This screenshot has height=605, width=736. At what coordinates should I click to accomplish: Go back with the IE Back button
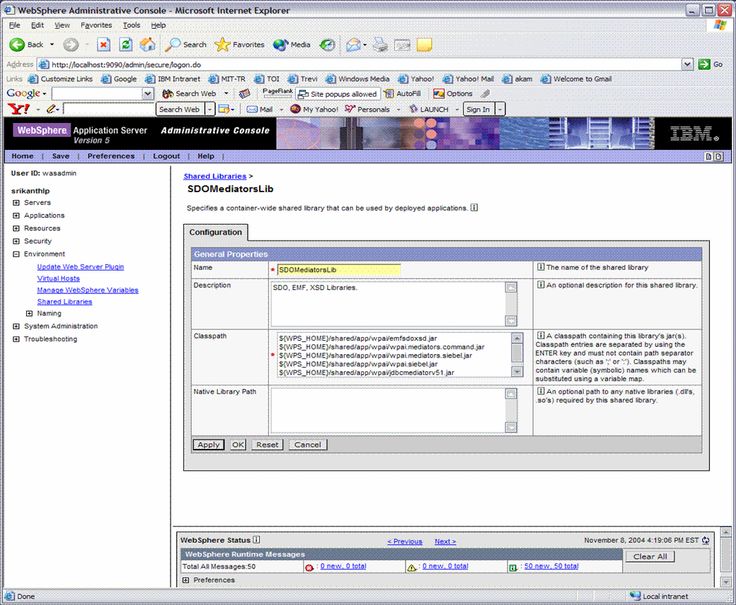[x=26, y=45]
